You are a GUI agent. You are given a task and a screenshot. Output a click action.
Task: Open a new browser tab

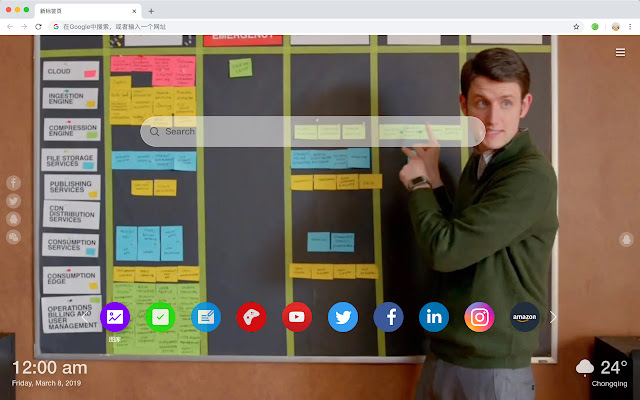pos(151,11)
